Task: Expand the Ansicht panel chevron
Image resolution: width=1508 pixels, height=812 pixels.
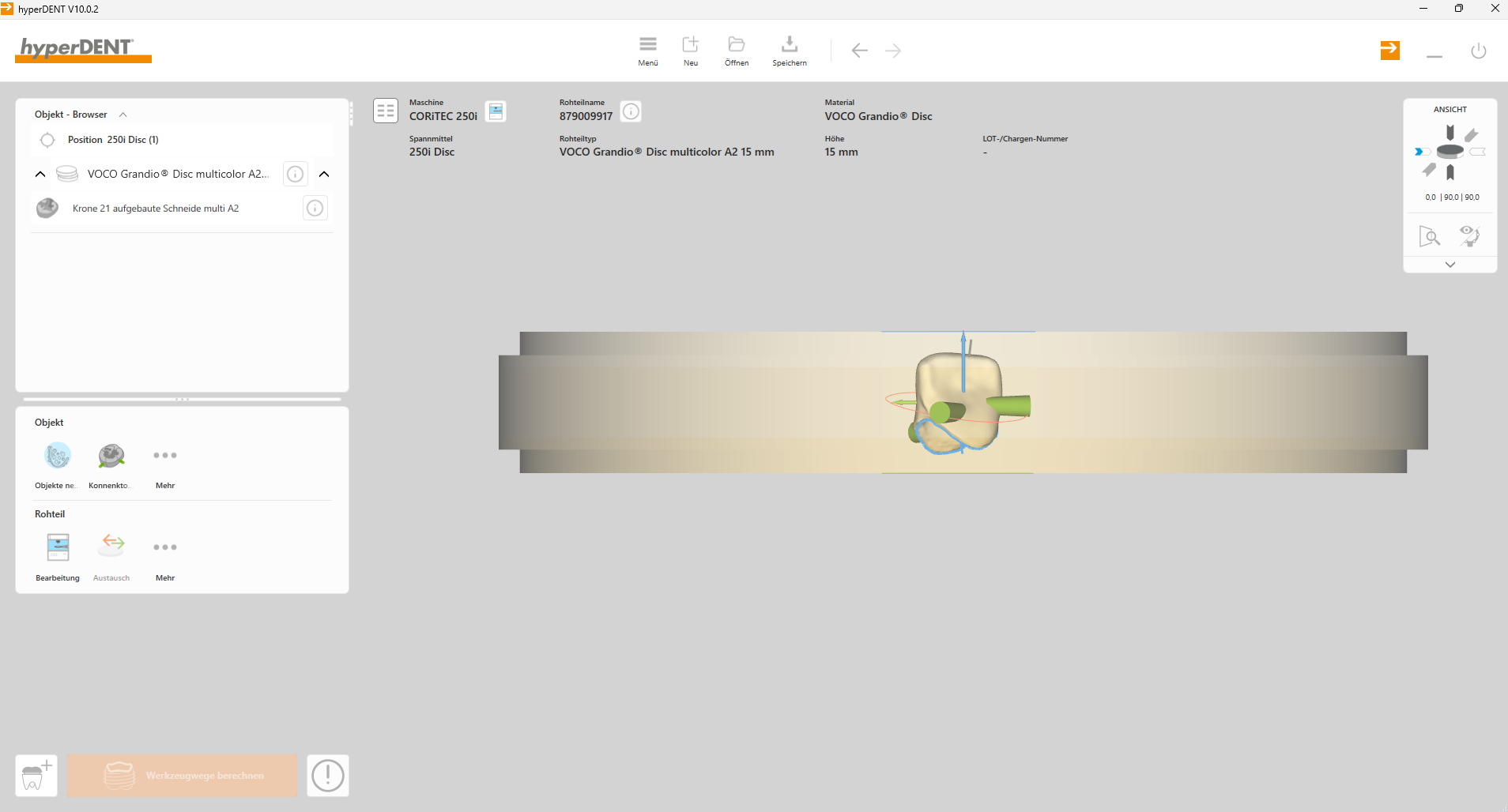Action: point(1450,265)
